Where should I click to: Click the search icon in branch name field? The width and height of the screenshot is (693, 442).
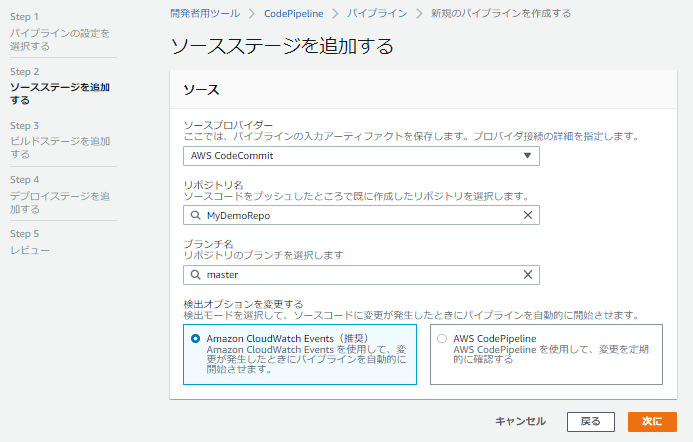(195, 274)
